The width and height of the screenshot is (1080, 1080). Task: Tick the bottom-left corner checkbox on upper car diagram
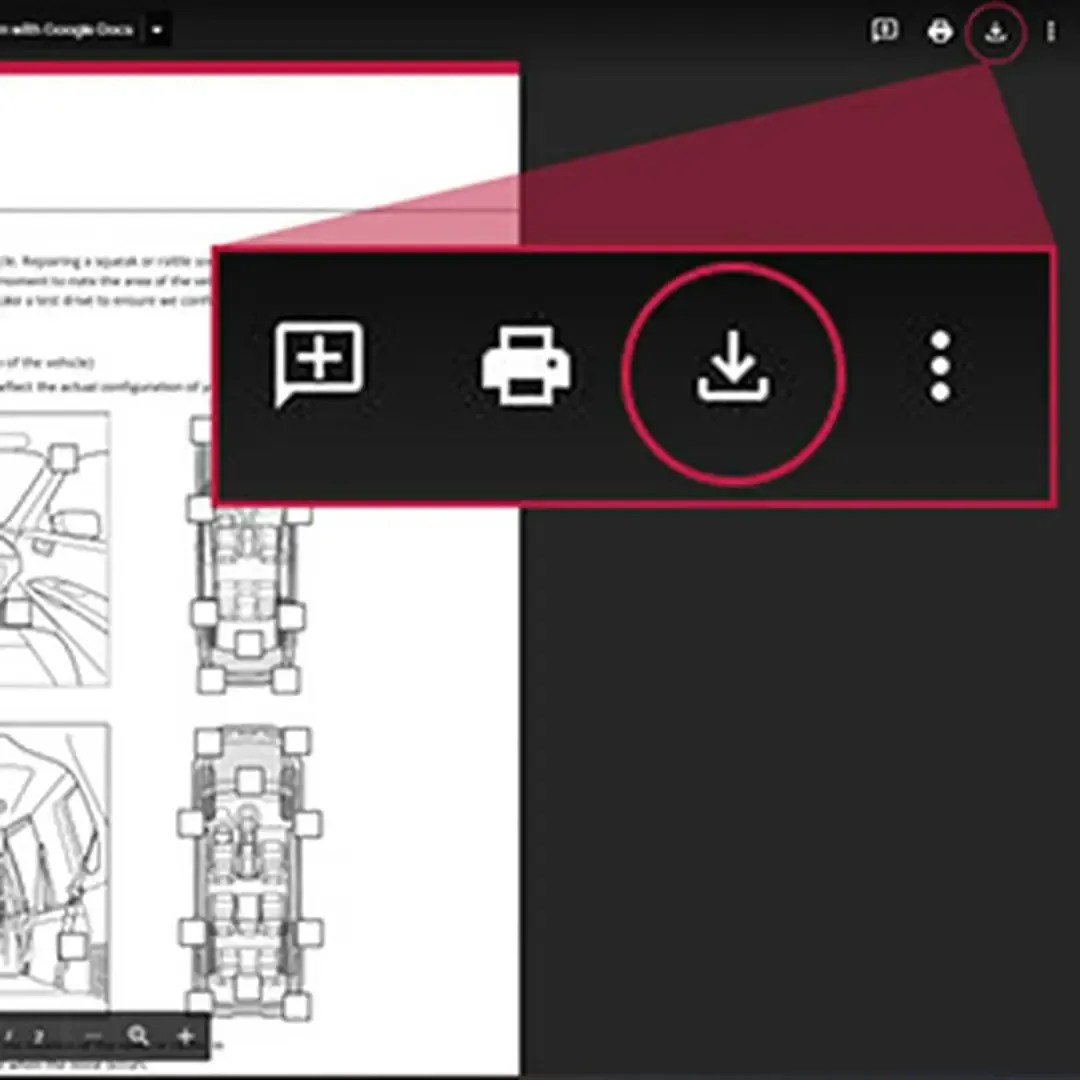click(x=211, y=680)
